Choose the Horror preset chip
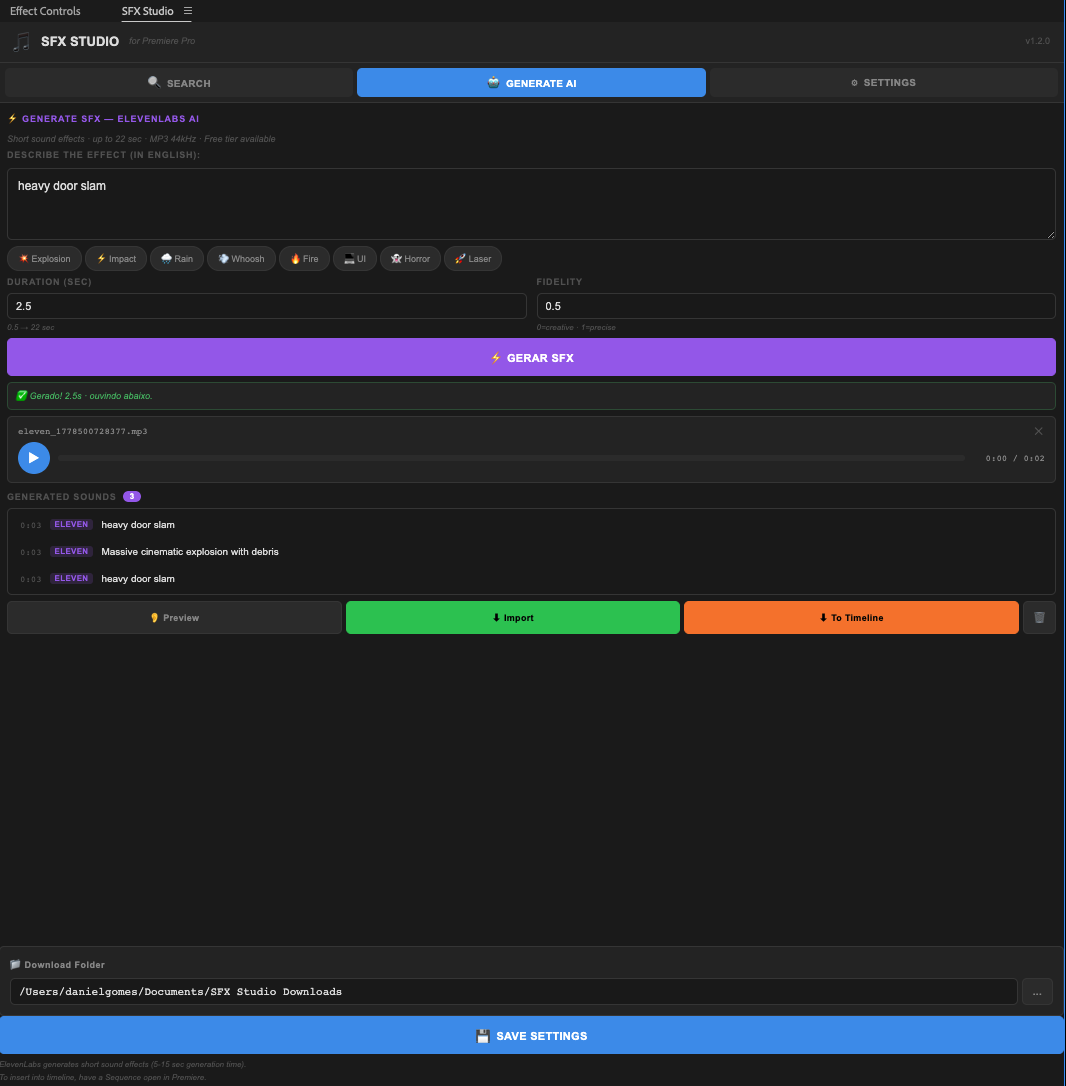 click(410, 259)
